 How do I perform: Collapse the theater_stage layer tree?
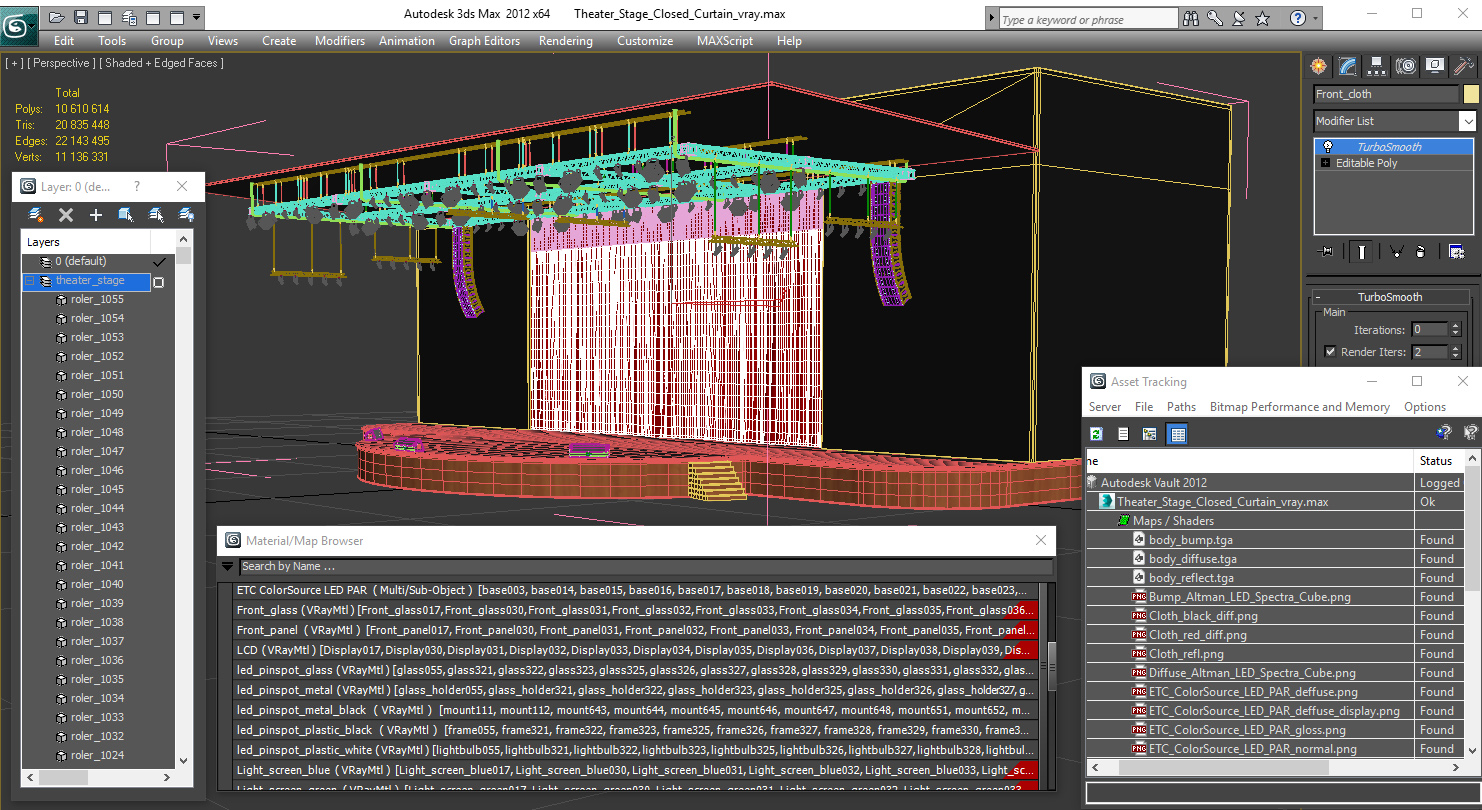pos(29,281)
